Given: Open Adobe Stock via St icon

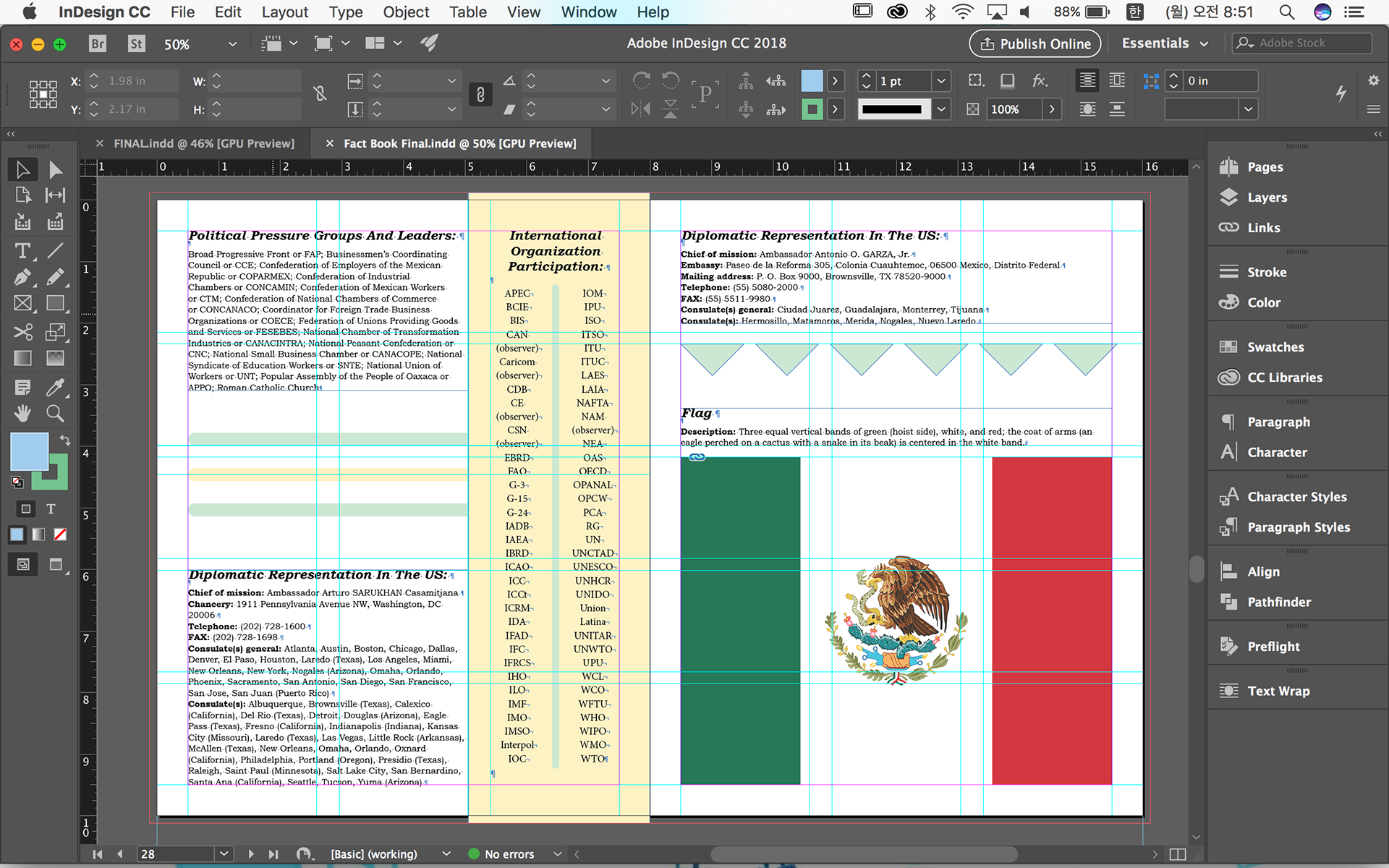Looking at the screenshot, I should 136,43.
